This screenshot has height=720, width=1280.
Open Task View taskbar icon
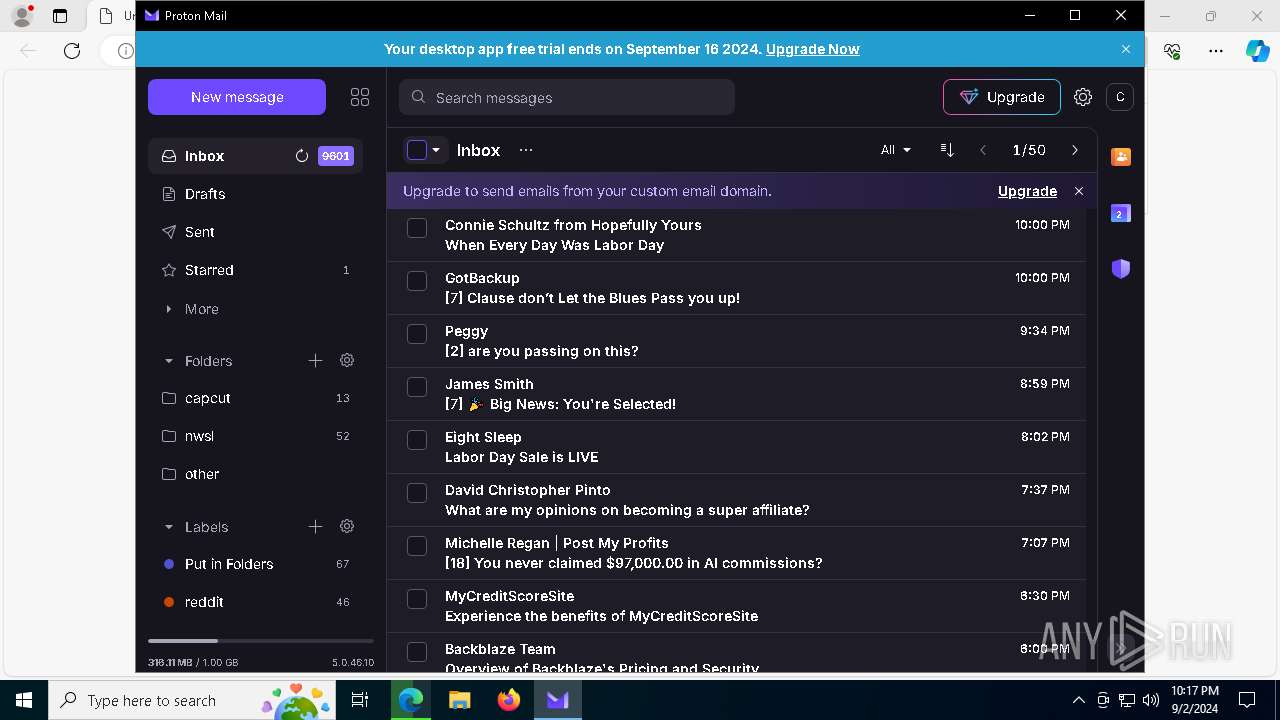pyautogui.click(x=360, y=700)
